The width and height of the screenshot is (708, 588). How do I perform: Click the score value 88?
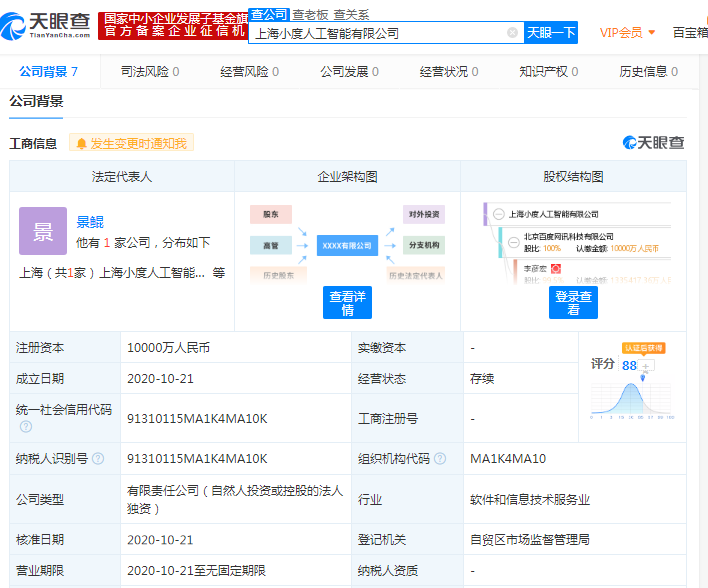coord(629,365)
